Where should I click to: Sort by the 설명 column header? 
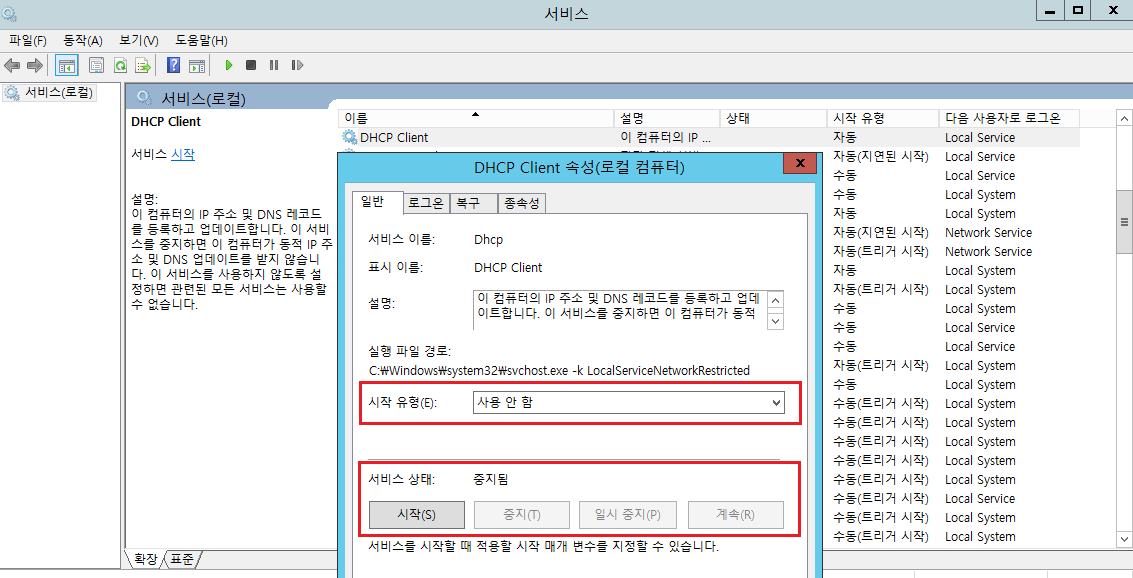pos(668,118)
